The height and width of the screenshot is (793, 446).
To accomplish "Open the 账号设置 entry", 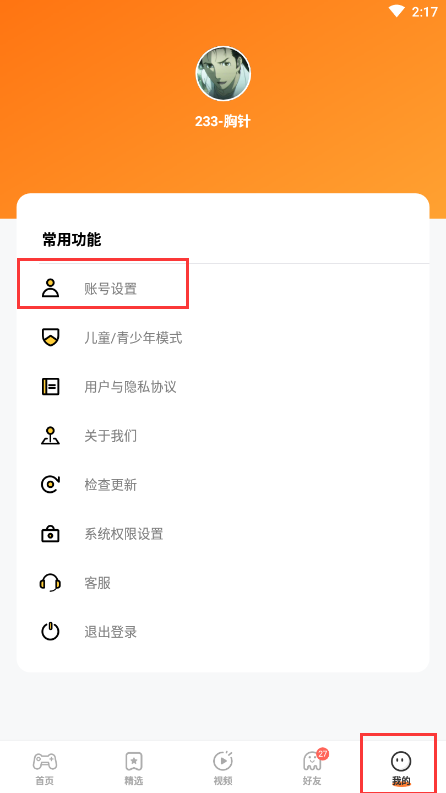I will (223, 289).
